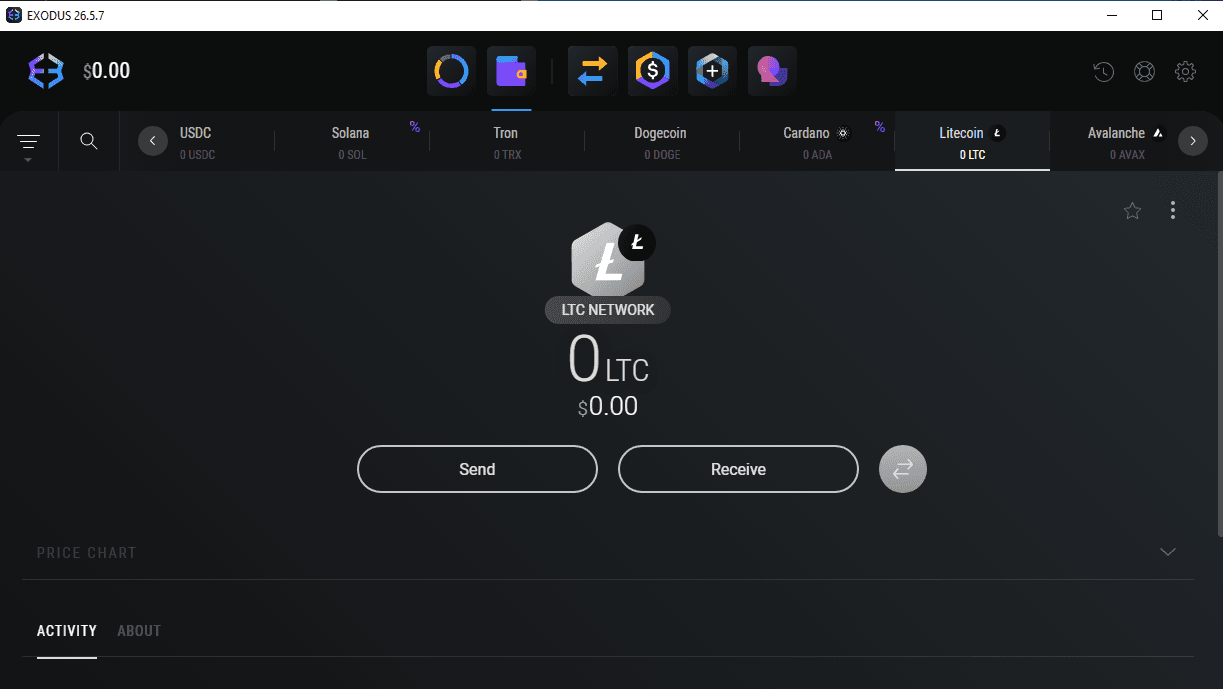Click the 0 LTC balance amount
Image resolution: width=1223 pixels, height=689 pixels.
tap(608, 361)
